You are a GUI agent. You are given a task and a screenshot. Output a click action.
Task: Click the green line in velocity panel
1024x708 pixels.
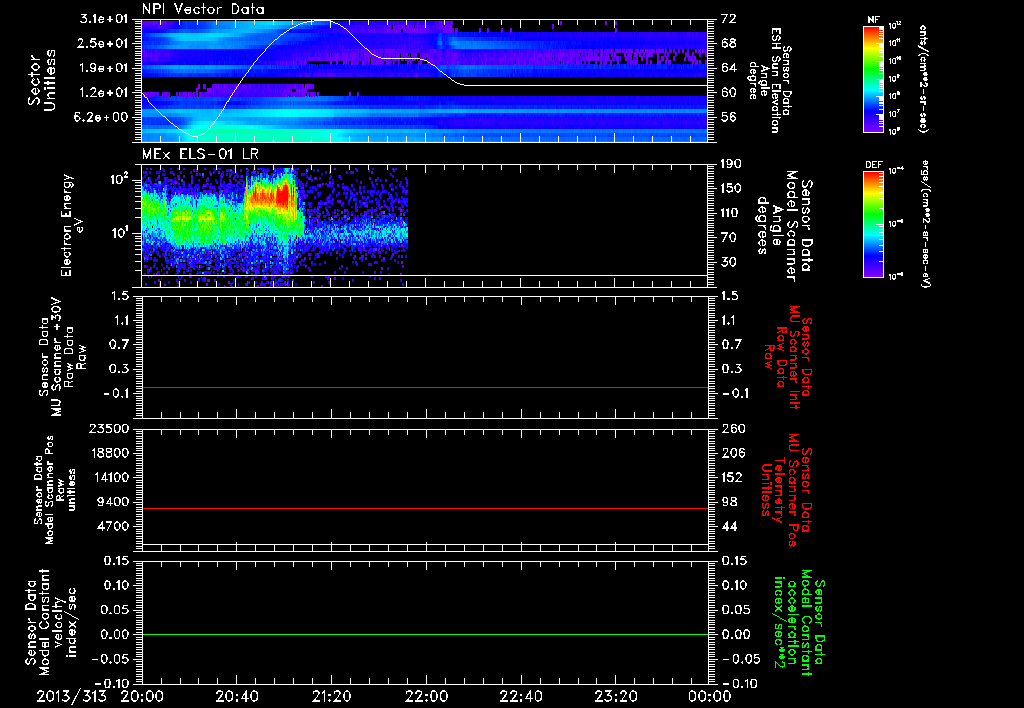coord(425,634)
